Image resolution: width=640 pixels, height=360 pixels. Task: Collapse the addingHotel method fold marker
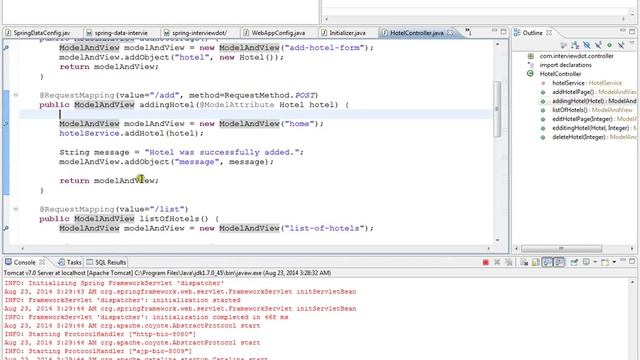point(16,95)
